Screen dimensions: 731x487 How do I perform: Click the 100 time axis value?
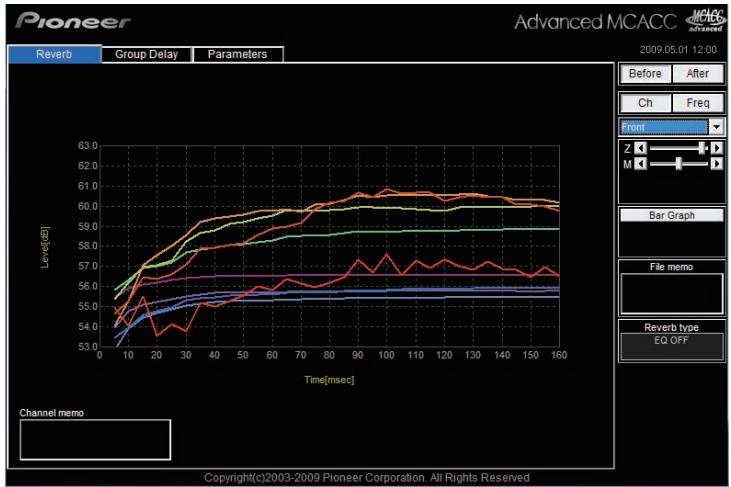coord(386,355)
